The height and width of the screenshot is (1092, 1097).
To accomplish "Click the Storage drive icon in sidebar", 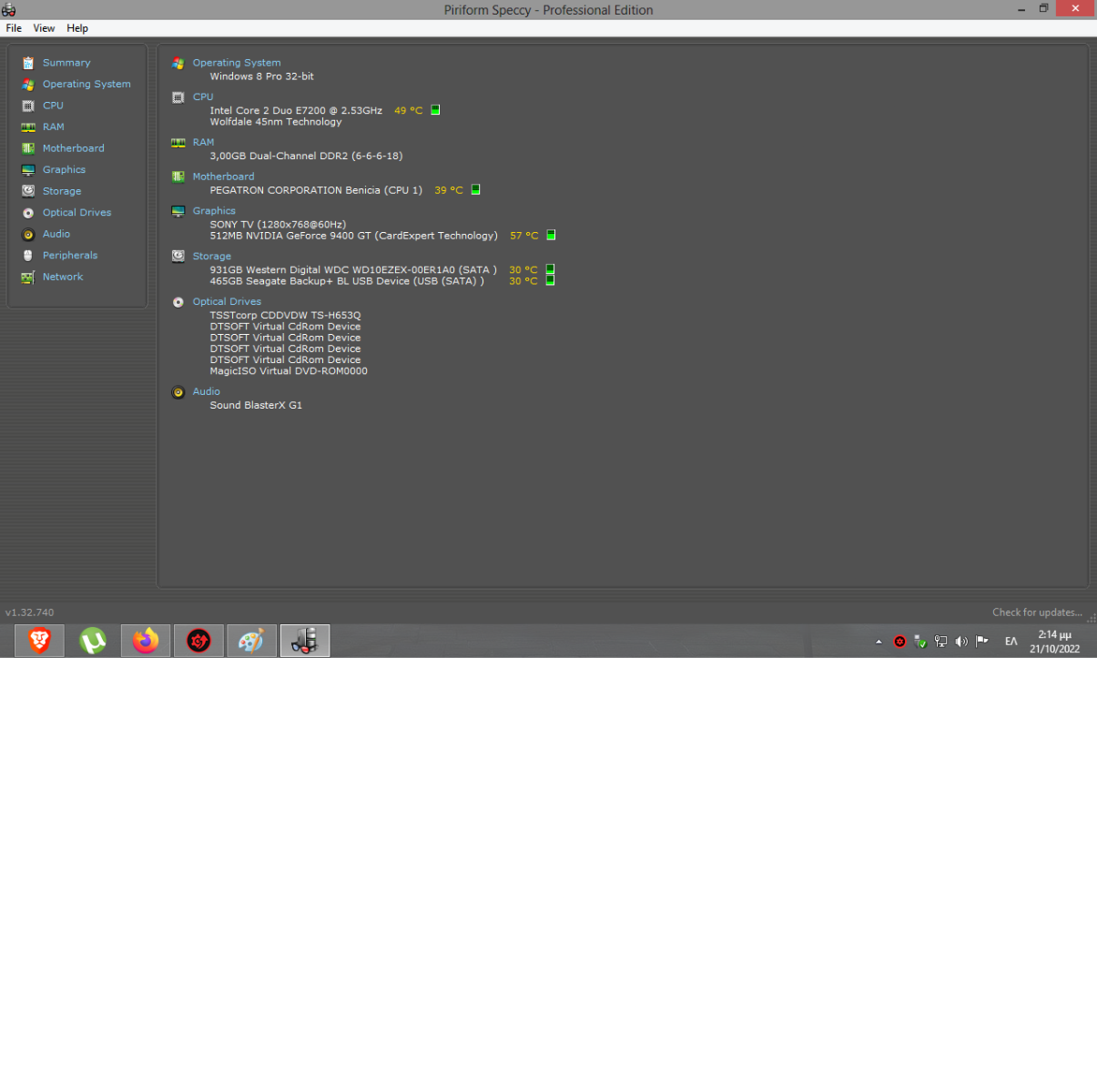I will click(x=28, y=191).
